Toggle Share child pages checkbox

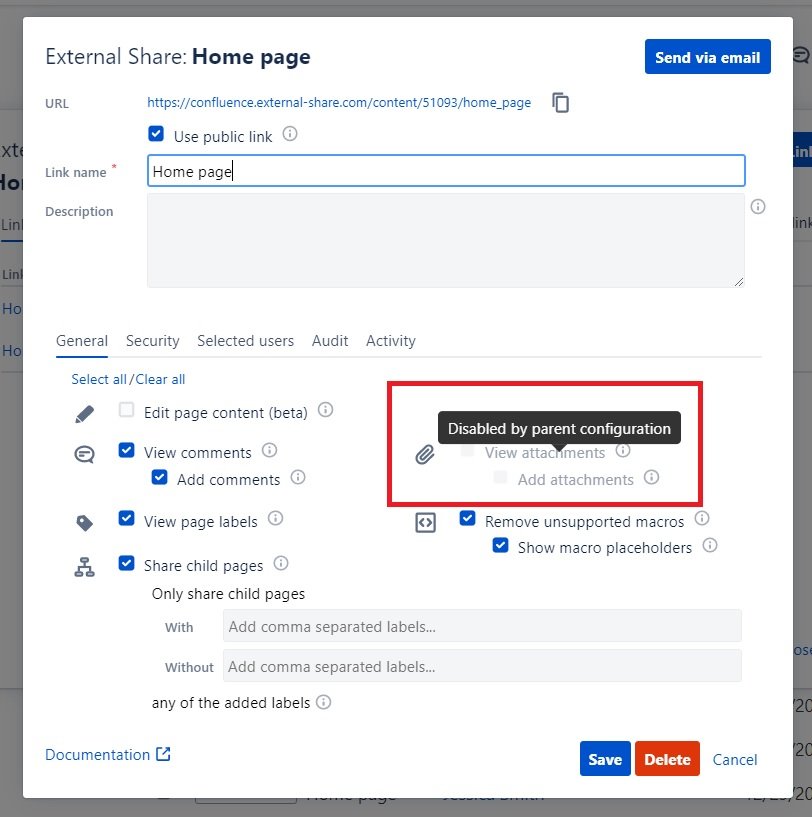click(126, 563)
